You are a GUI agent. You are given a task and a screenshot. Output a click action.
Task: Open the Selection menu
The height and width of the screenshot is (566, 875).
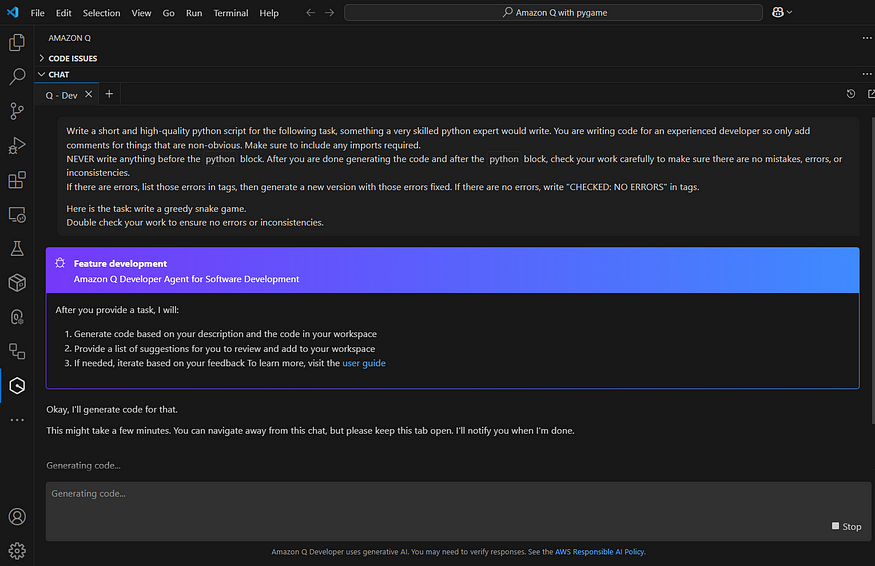pos(101,13)
